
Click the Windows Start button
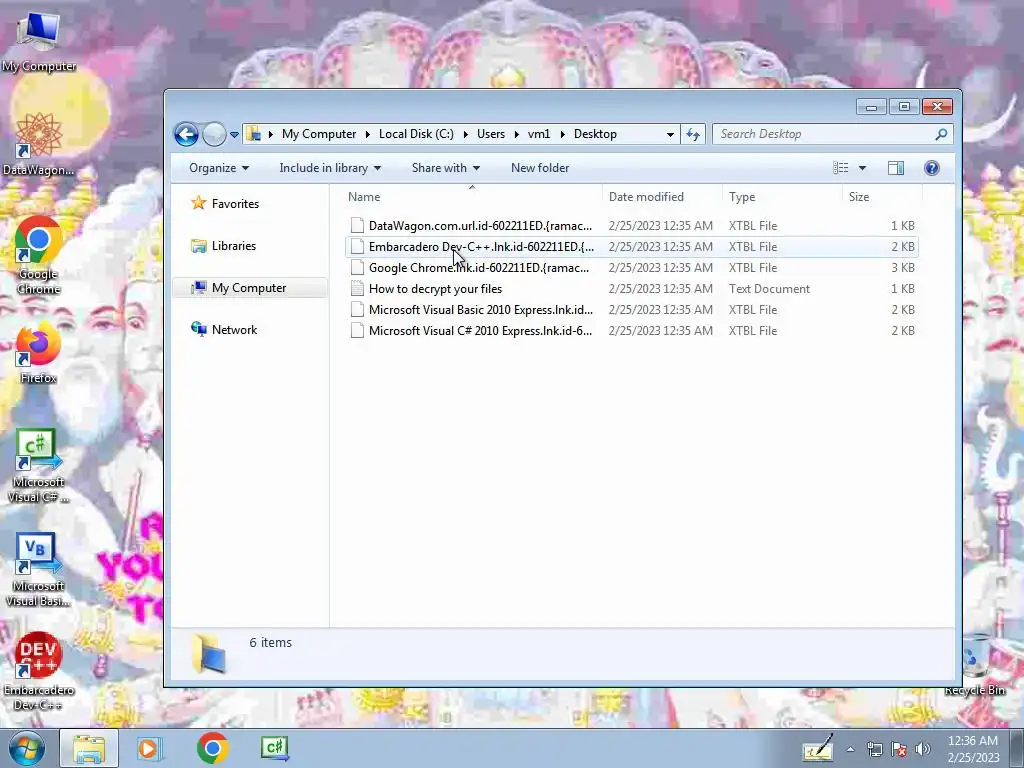point(26,748)
